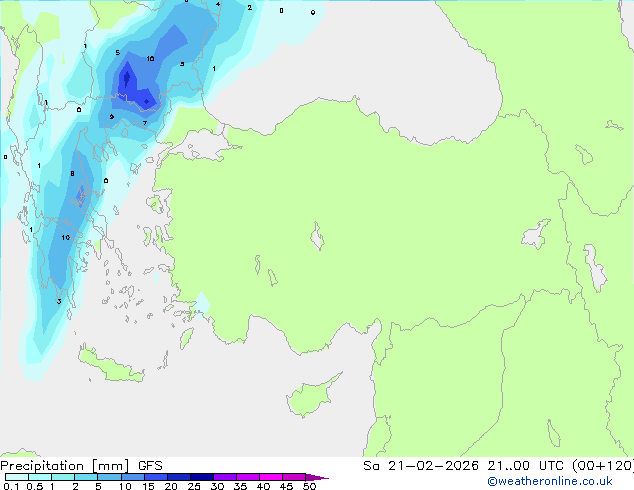Click the map value "7" on the map
Screen dimensions: 634x490
[x=145, y=123]
